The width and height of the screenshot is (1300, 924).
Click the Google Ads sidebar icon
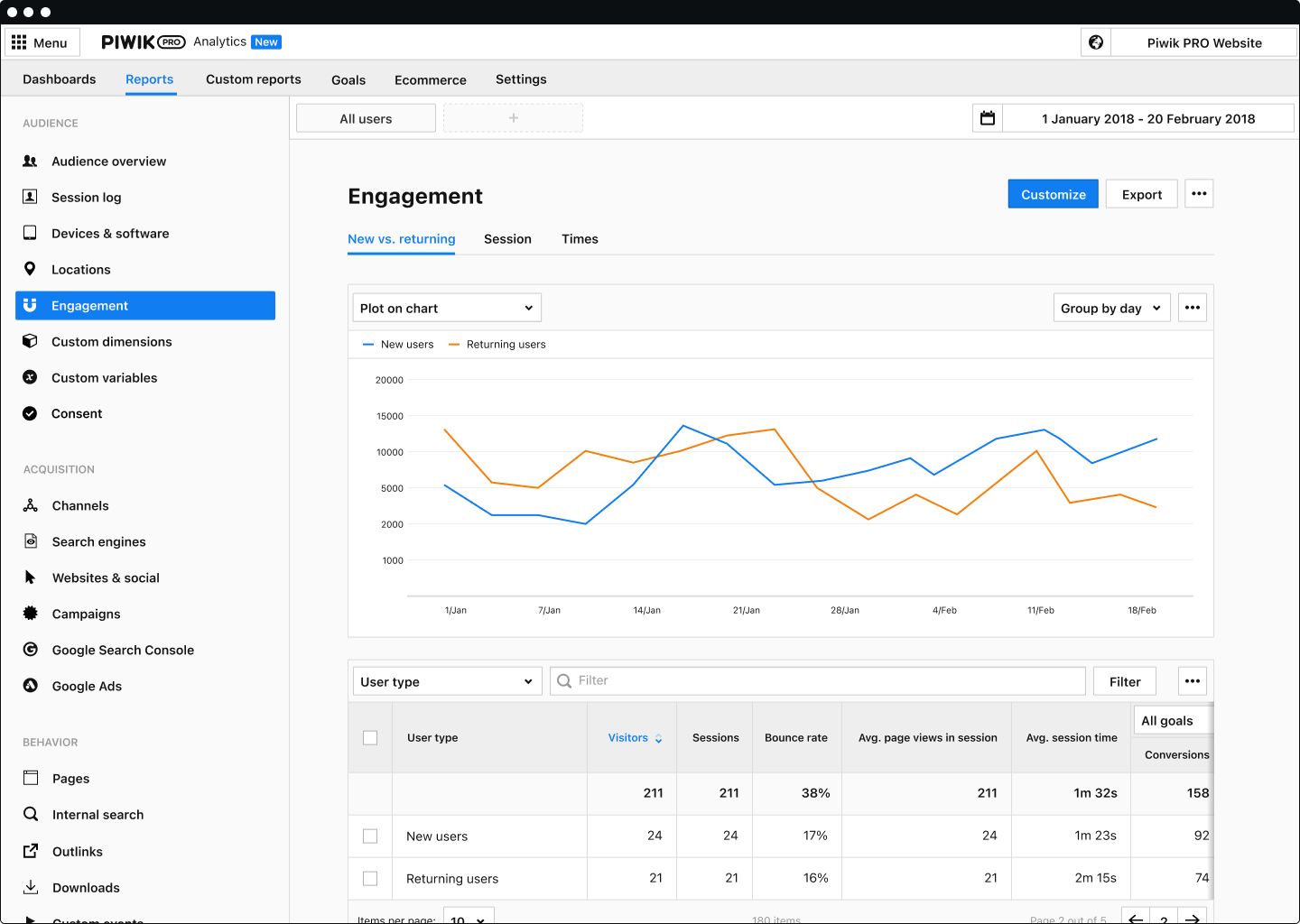31,686
